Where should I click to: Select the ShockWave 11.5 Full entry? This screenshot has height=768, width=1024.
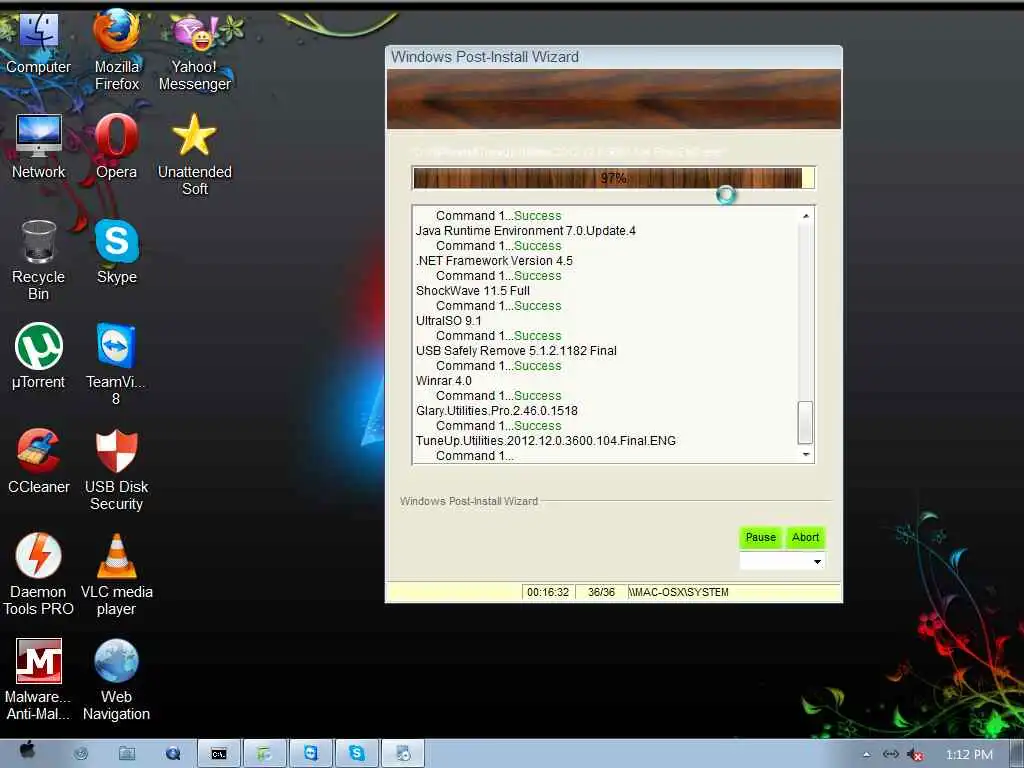pos(473,291)
